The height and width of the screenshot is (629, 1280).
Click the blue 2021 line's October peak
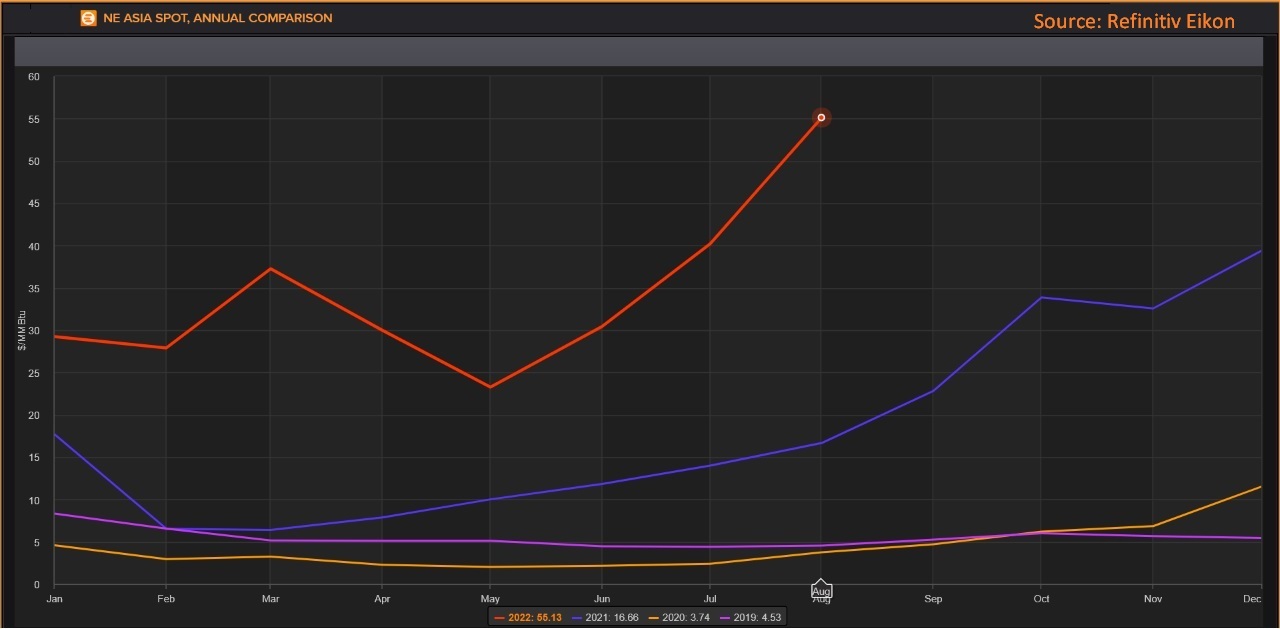coord(1041,297)
